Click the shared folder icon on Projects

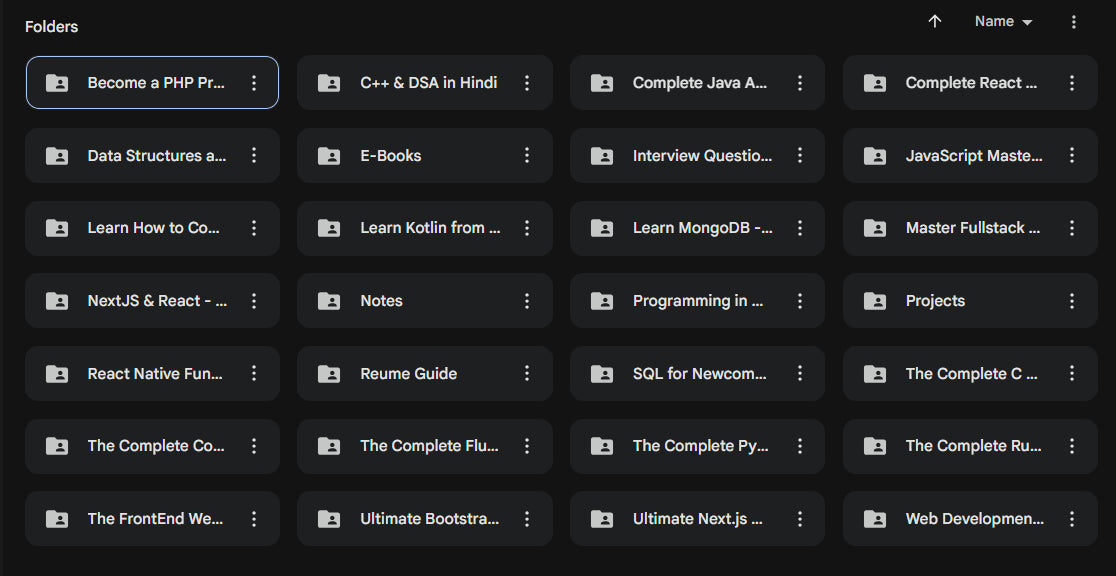point(874,300)
